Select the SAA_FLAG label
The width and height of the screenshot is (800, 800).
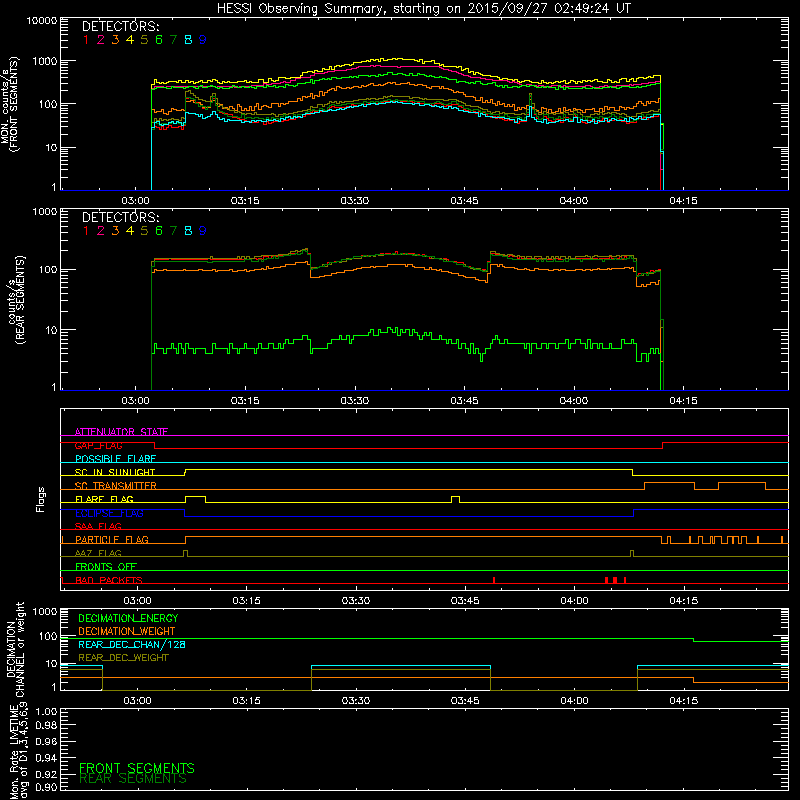tap(98, 526)
